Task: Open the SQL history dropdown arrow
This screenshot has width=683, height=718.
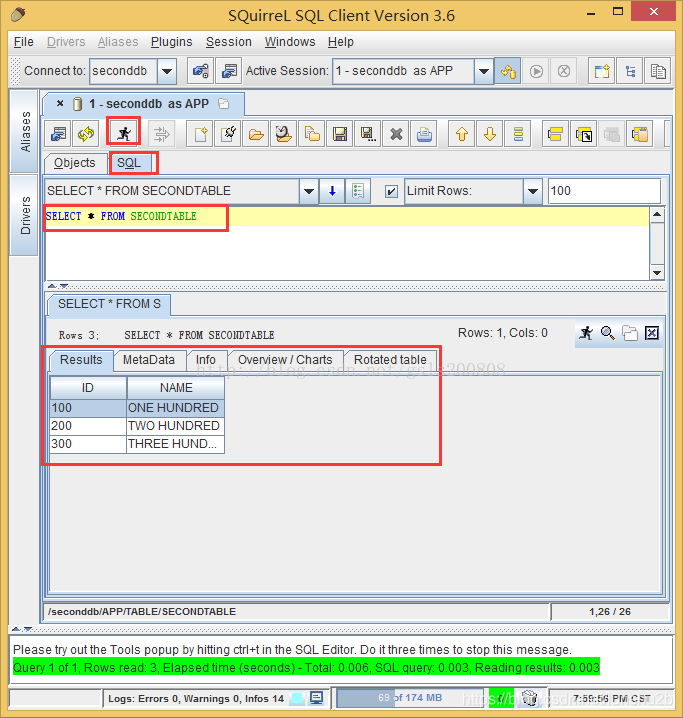Action: 309,191
